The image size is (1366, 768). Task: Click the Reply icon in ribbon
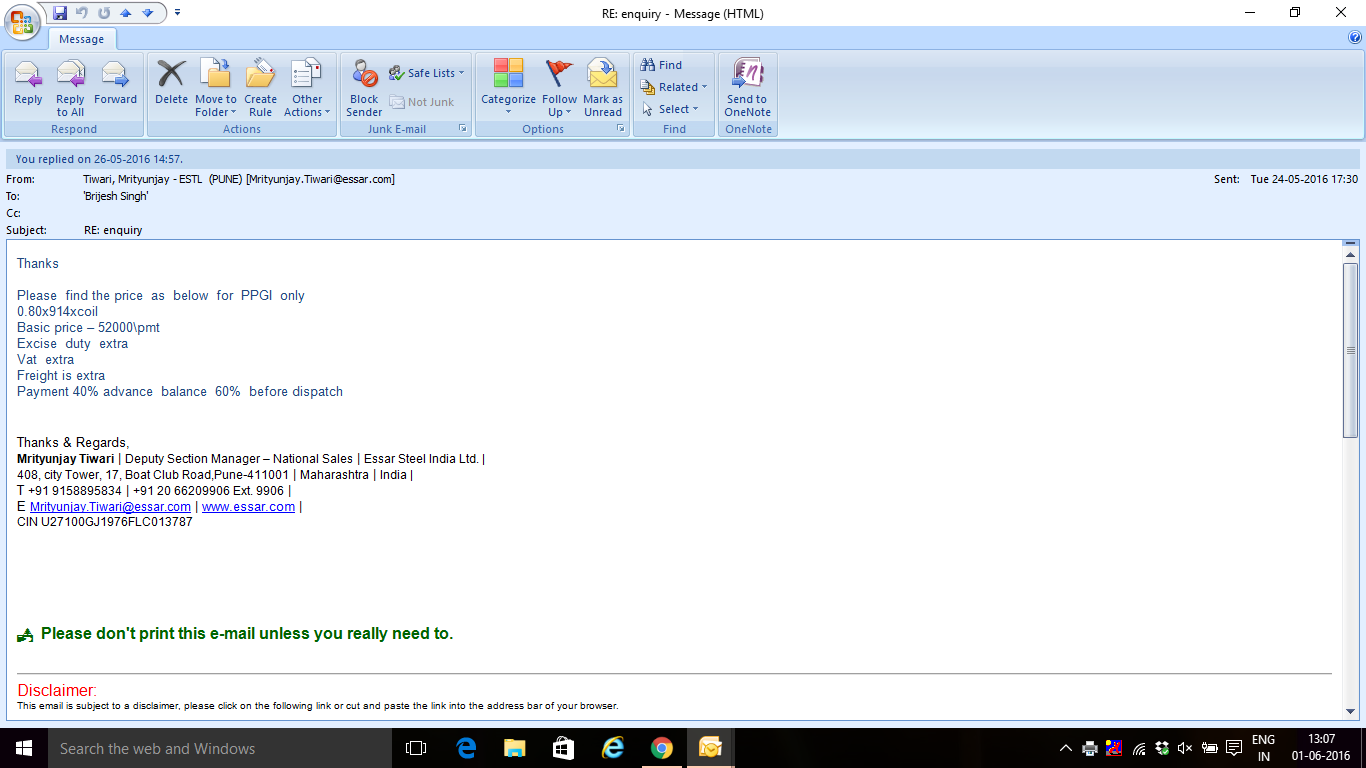[28, 85]
